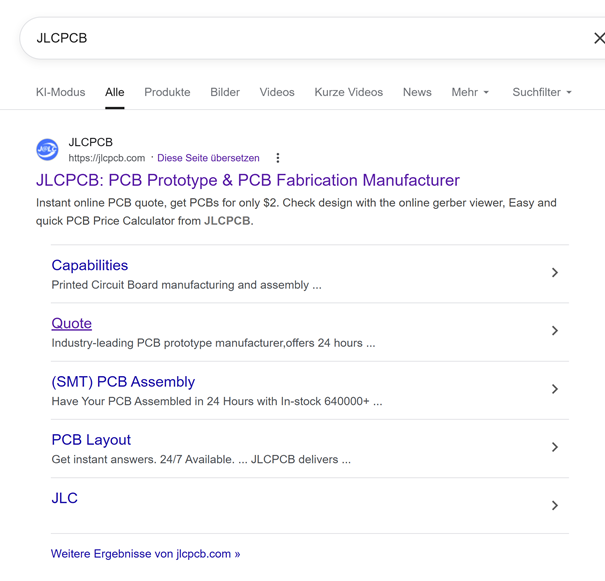Open the Capabilities sitelink

coord(90,265)
